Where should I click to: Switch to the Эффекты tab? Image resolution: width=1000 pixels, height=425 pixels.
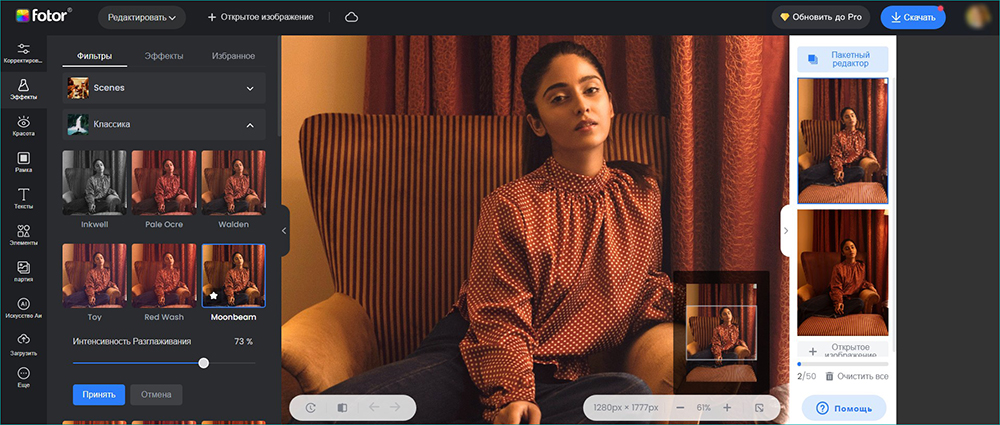[x=163, y=56]
